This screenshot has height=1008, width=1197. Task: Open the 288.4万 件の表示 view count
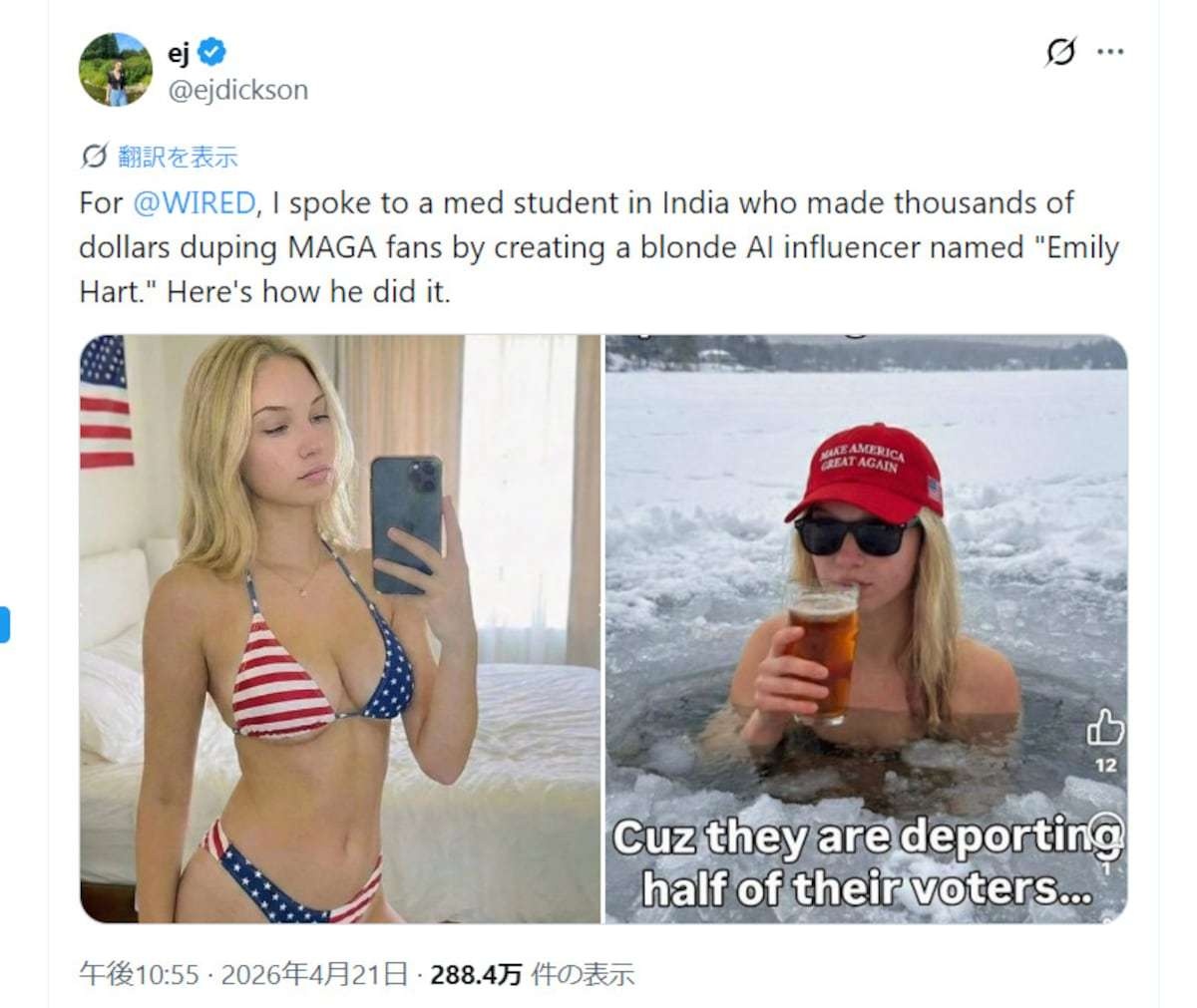pyautogui.click(x=532, y=975)
